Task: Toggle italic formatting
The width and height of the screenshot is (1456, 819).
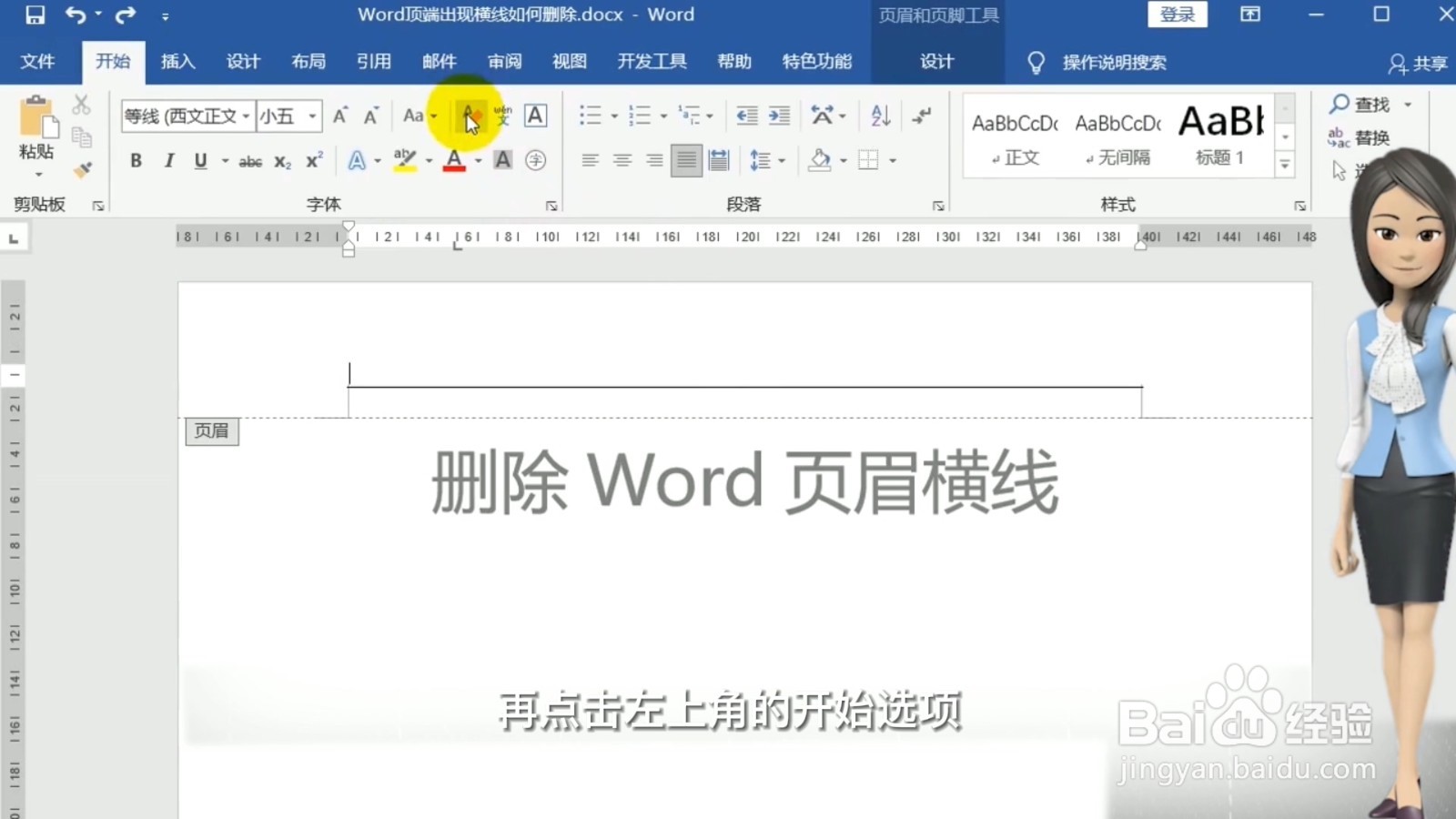Action: [168, 161]
